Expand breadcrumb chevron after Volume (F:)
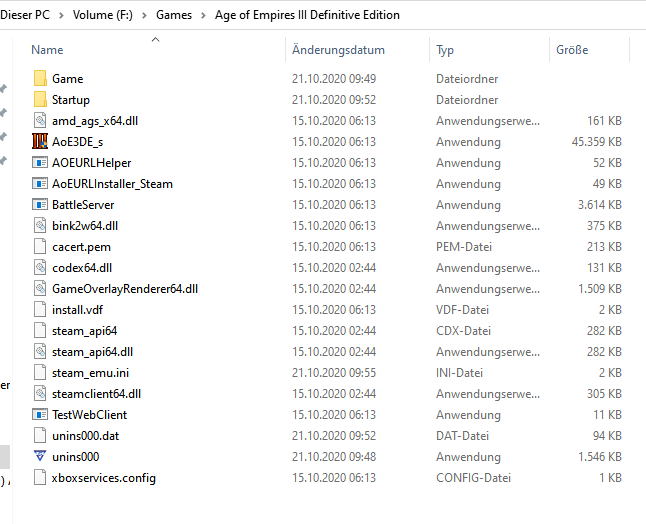The width and height of the screenshot is (646, 524). (x=144, y=15)
